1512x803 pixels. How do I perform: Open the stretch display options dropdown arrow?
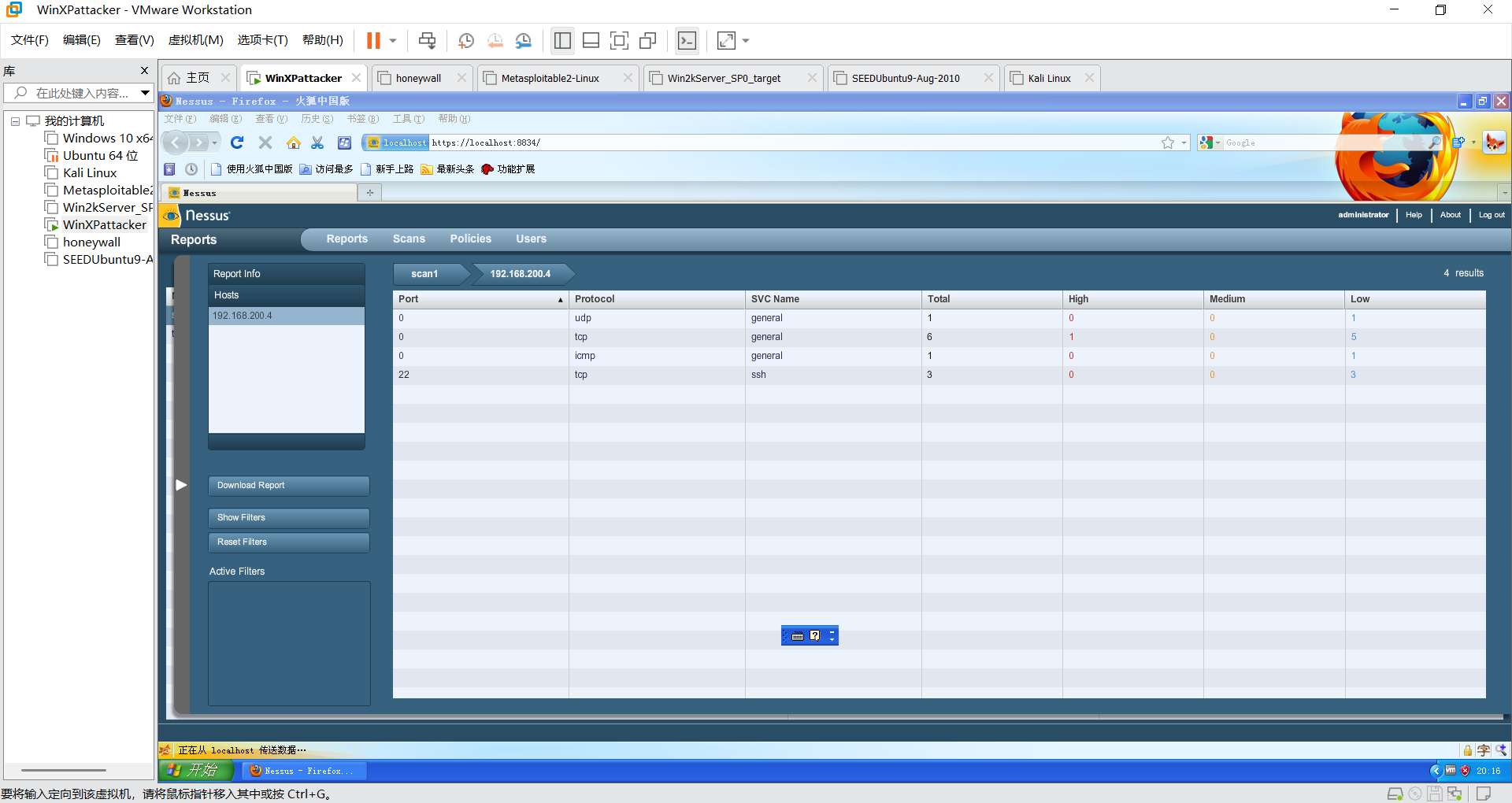[746, 41]
